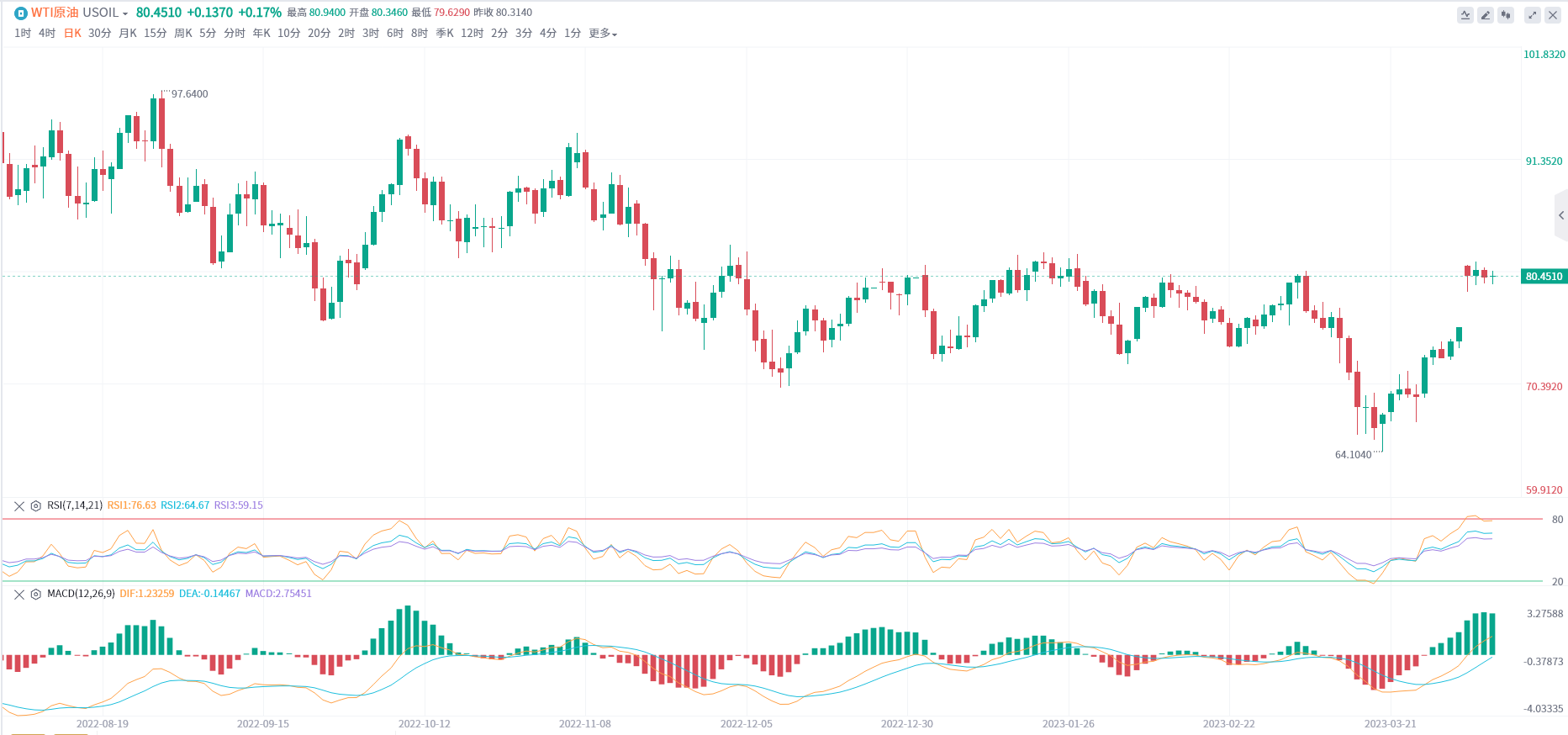1568x735 pixels.
Task: Expand chart to fullscreen
Action: pyautogui.click(x=1533, y=15)
